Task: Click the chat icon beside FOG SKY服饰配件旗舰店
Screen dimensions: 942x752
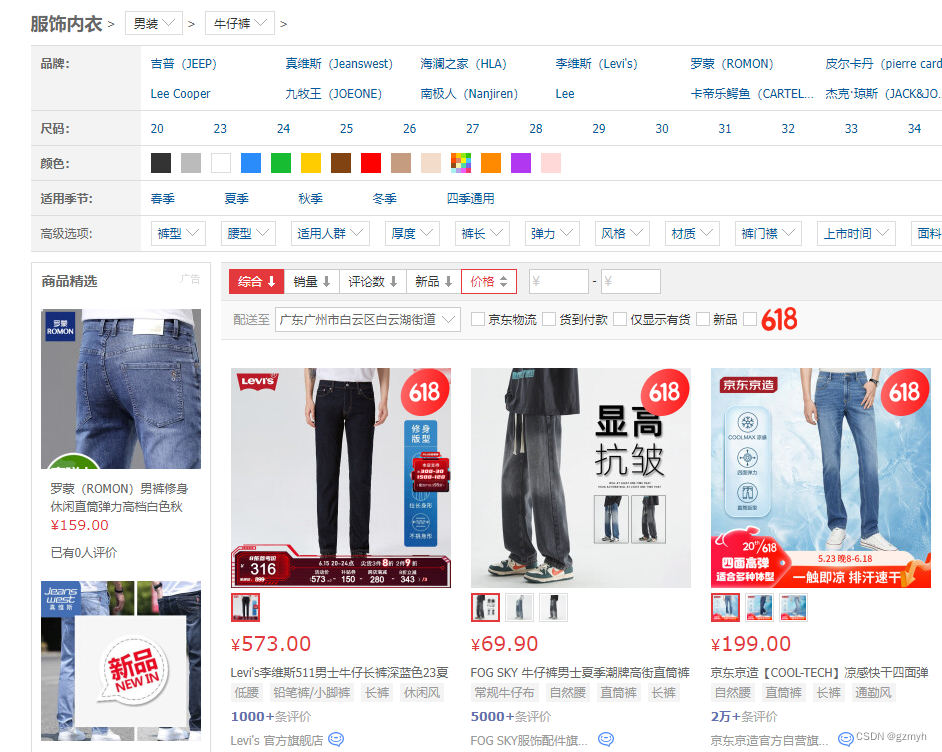Action: [x=606, y=739]
